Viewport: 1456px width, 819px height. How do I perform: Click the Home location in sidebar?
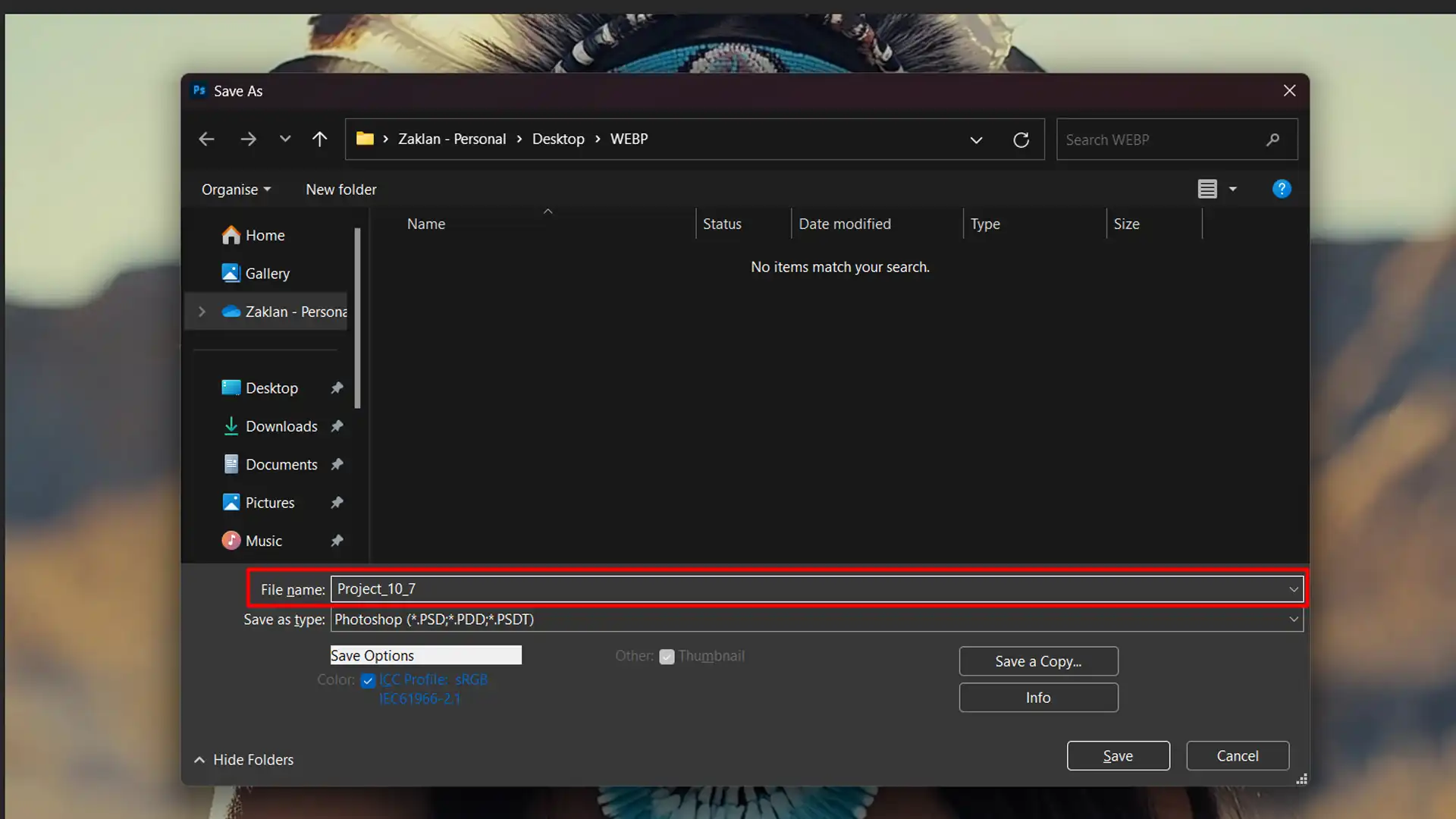[264, 235]
